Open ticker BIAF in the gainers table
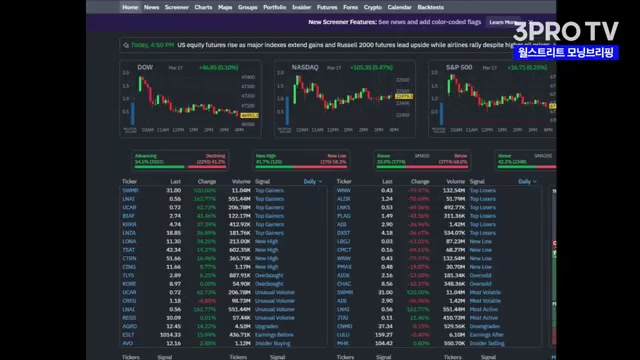This screenshot has width=640, height=360. (128, 216)
